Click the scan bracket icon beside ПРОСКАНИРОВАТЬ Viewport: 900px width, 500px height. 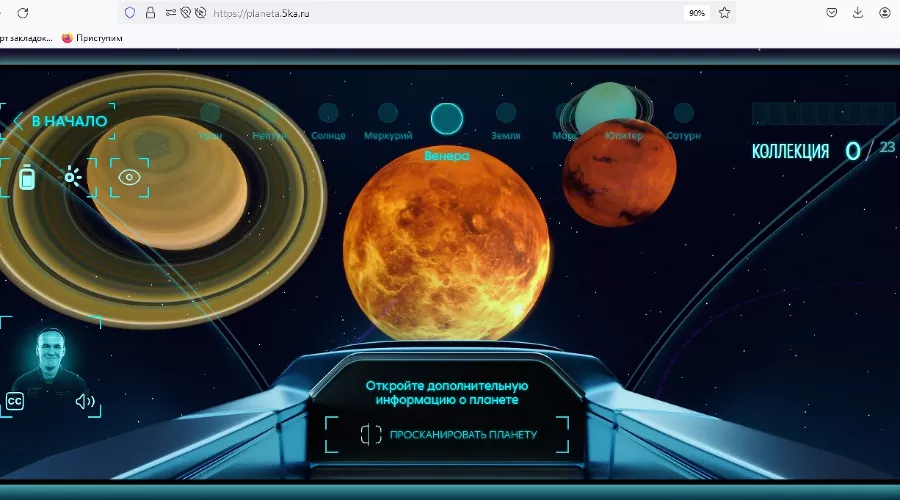[x=371, y=435]
